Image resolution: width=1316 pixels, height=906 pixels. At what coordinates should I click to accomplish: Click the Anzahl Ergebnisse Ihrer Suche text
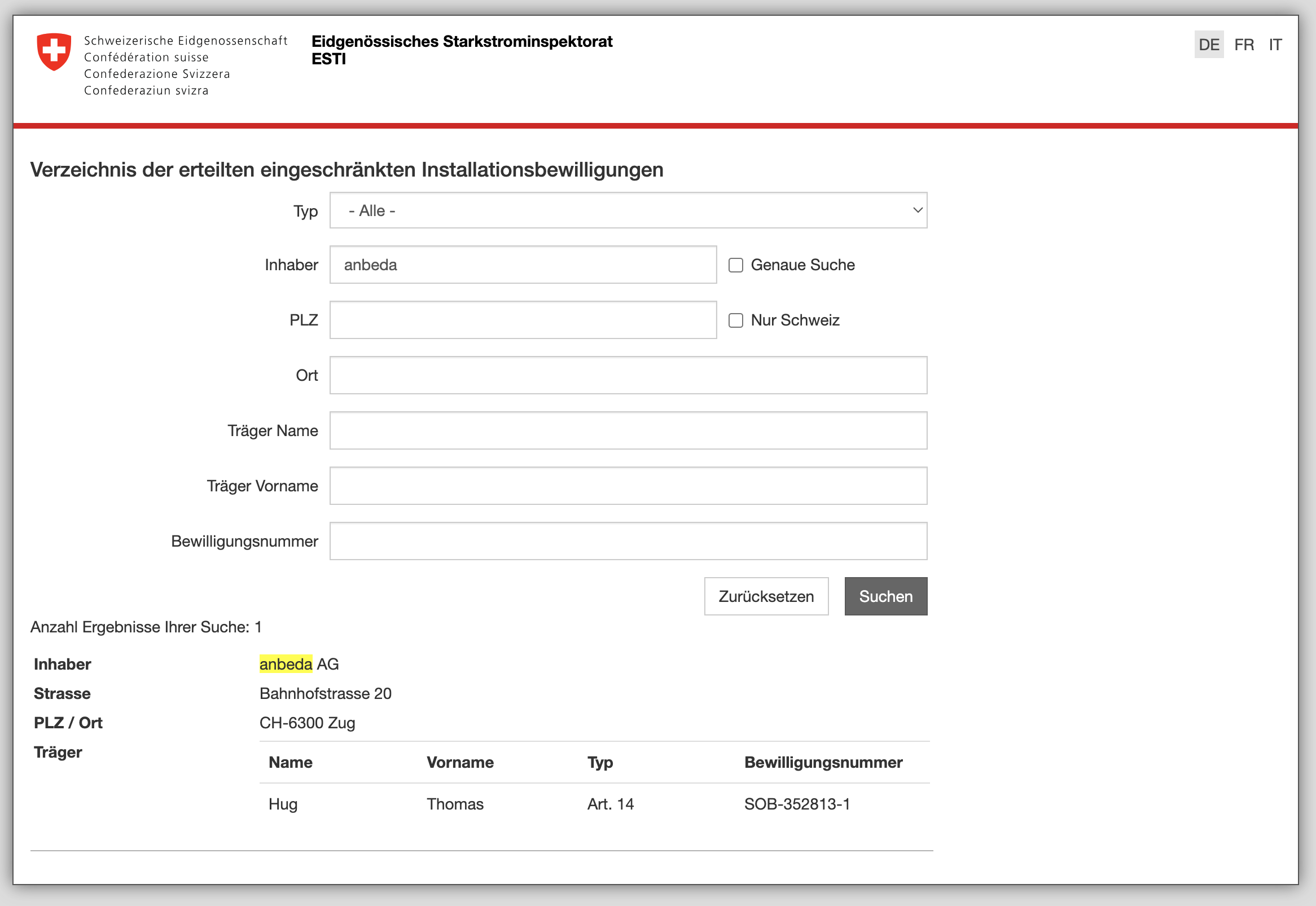[146, 627]
